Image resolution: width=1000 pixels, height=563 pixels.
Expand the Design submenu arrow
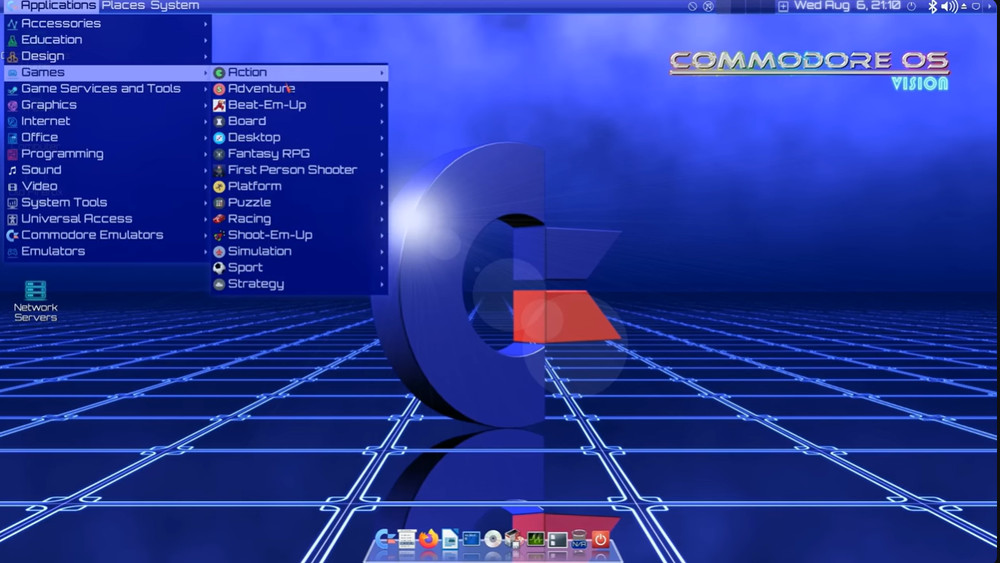coord(205,56)
